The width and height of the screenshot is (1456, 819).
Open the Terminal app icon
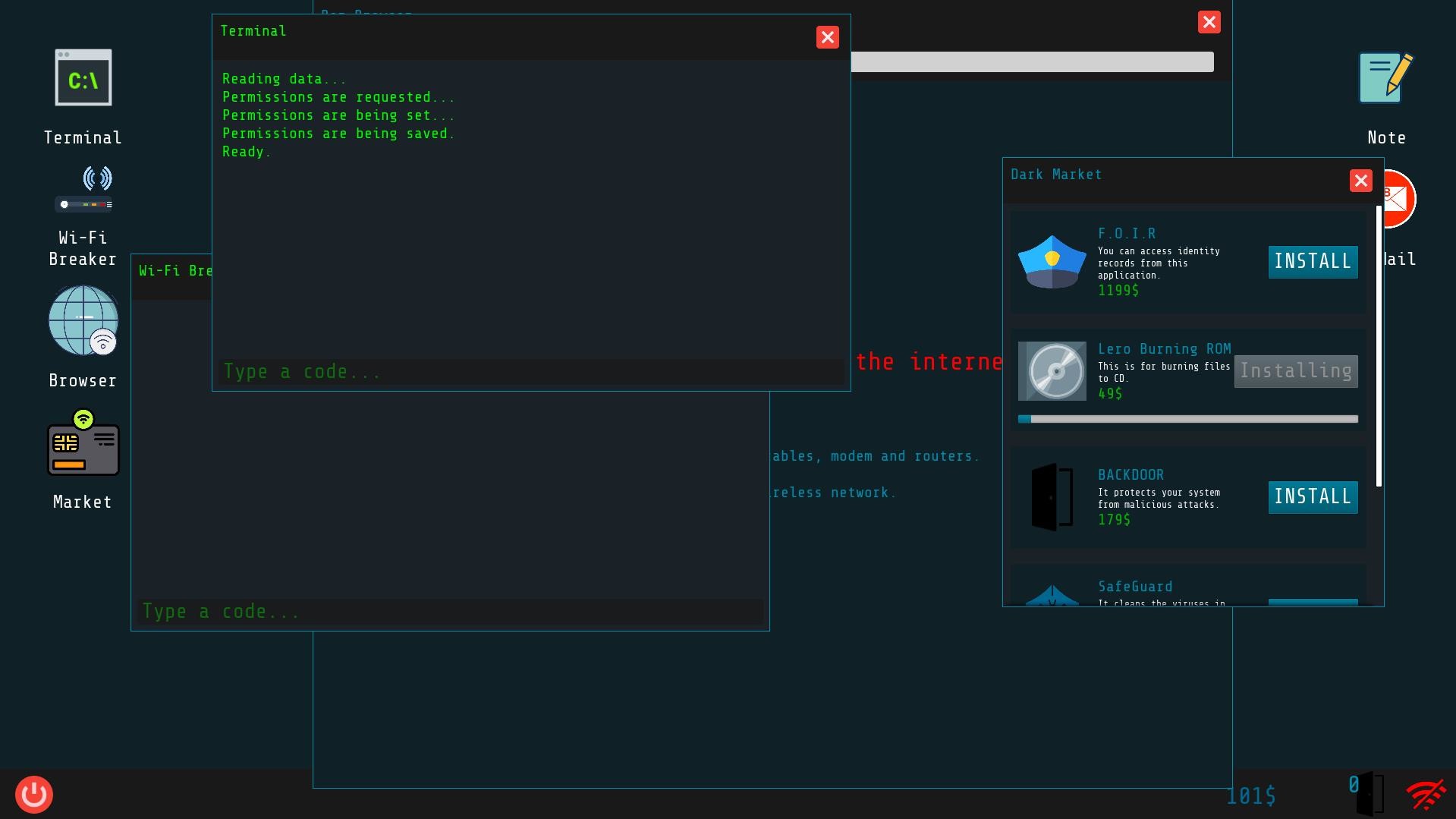tap(83, 77)
